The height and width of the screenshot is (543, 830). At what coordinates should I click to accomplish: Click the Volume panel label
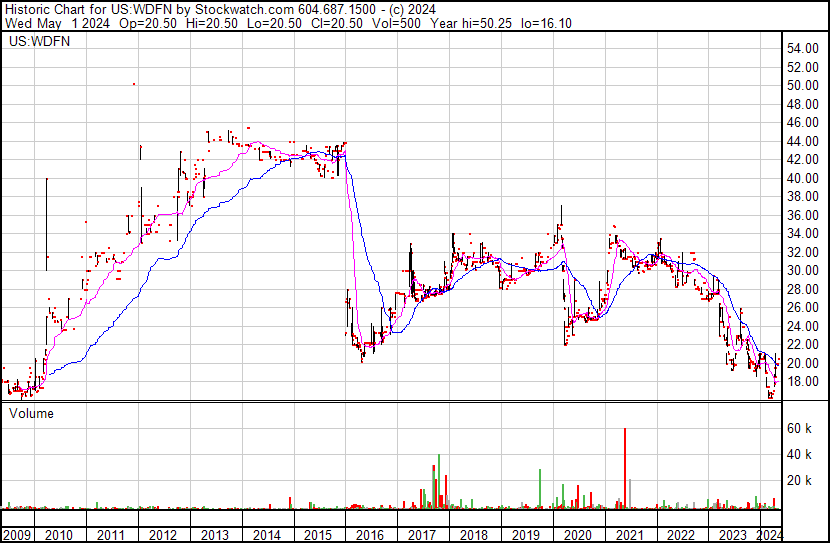[x=31, y=413]
